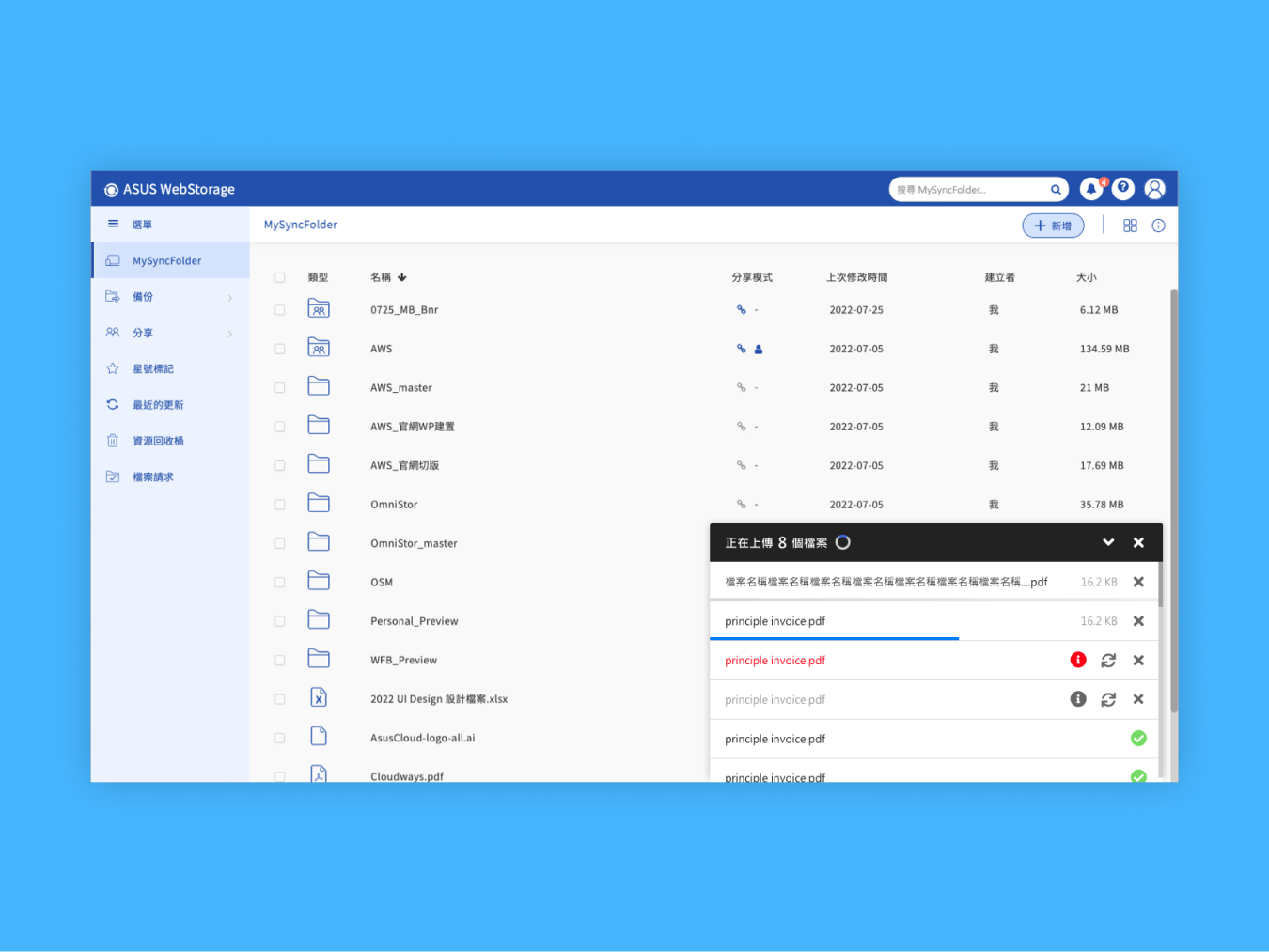Open the help question mark icon
Image resolution: width=1269 pixels, height=952 pixels.
click(x=1123, y=189)
